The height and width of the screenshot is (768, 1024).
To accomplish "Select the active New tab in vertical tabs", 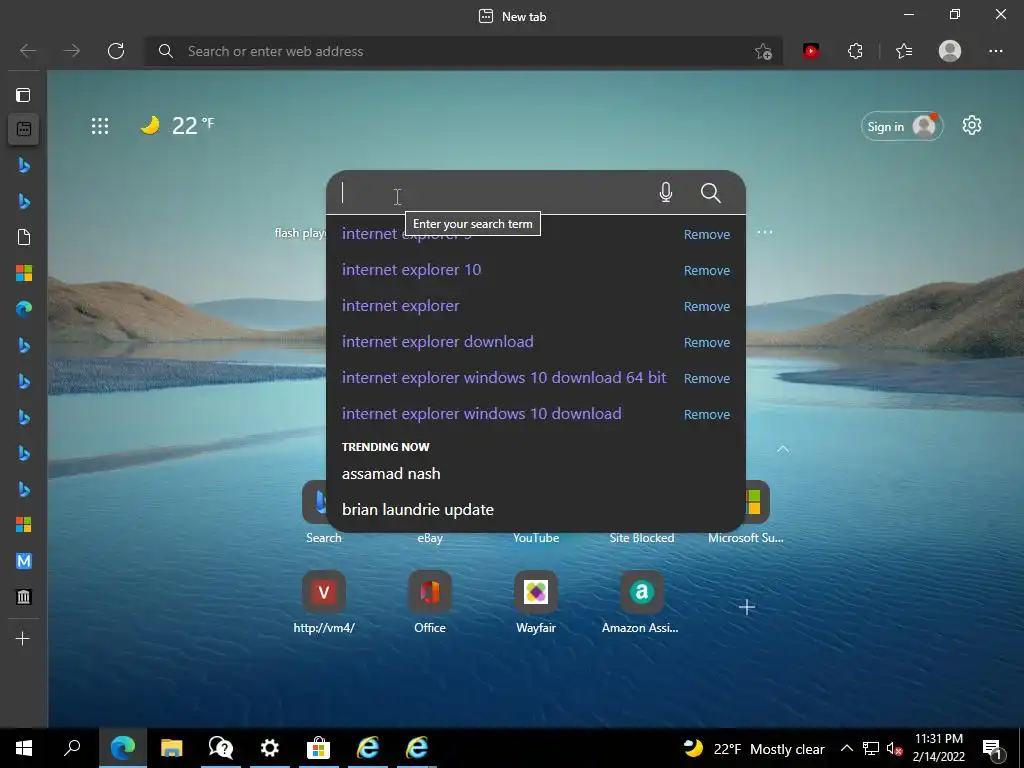I will pyautogui.click(x=24, y=129).
